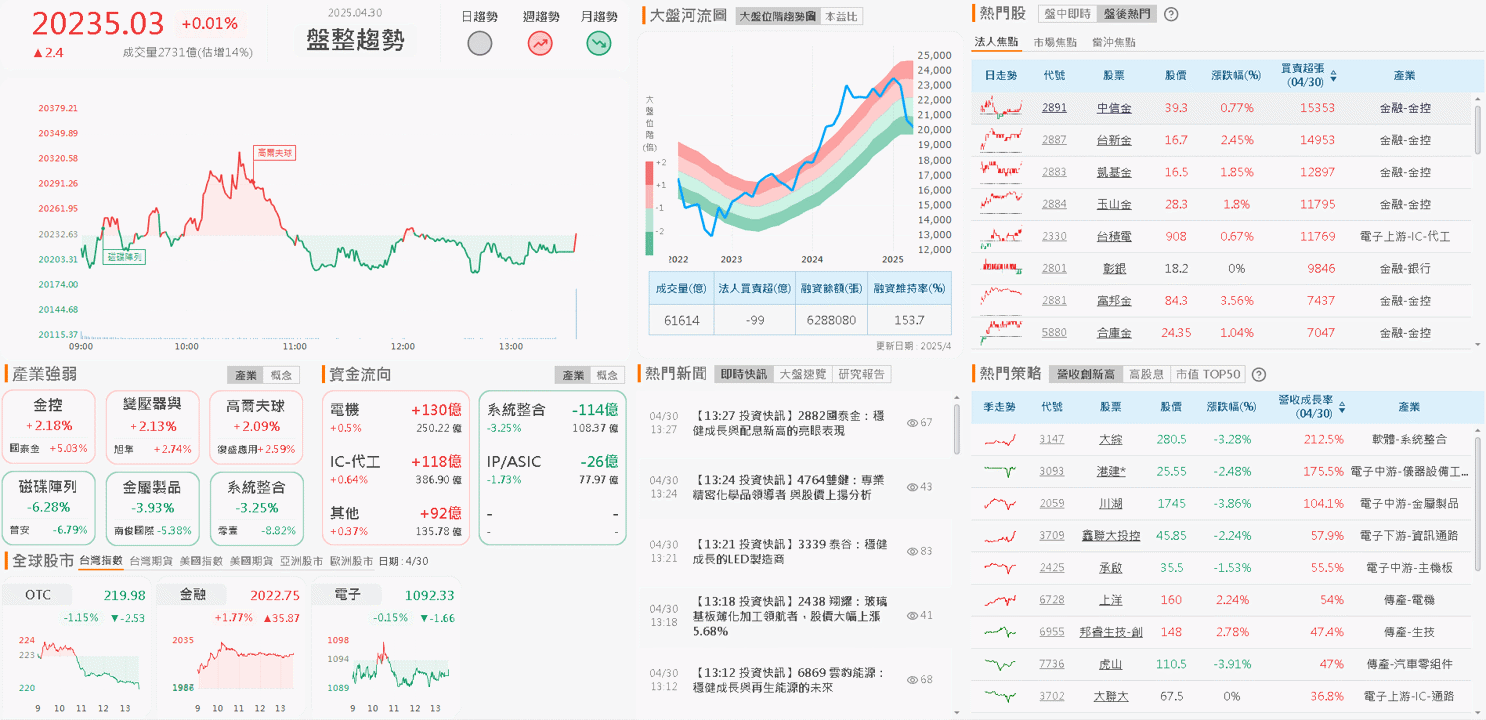Open 台新金 stock link
This screenshot has width=1486, height=720.
[x=1114, y=140]
